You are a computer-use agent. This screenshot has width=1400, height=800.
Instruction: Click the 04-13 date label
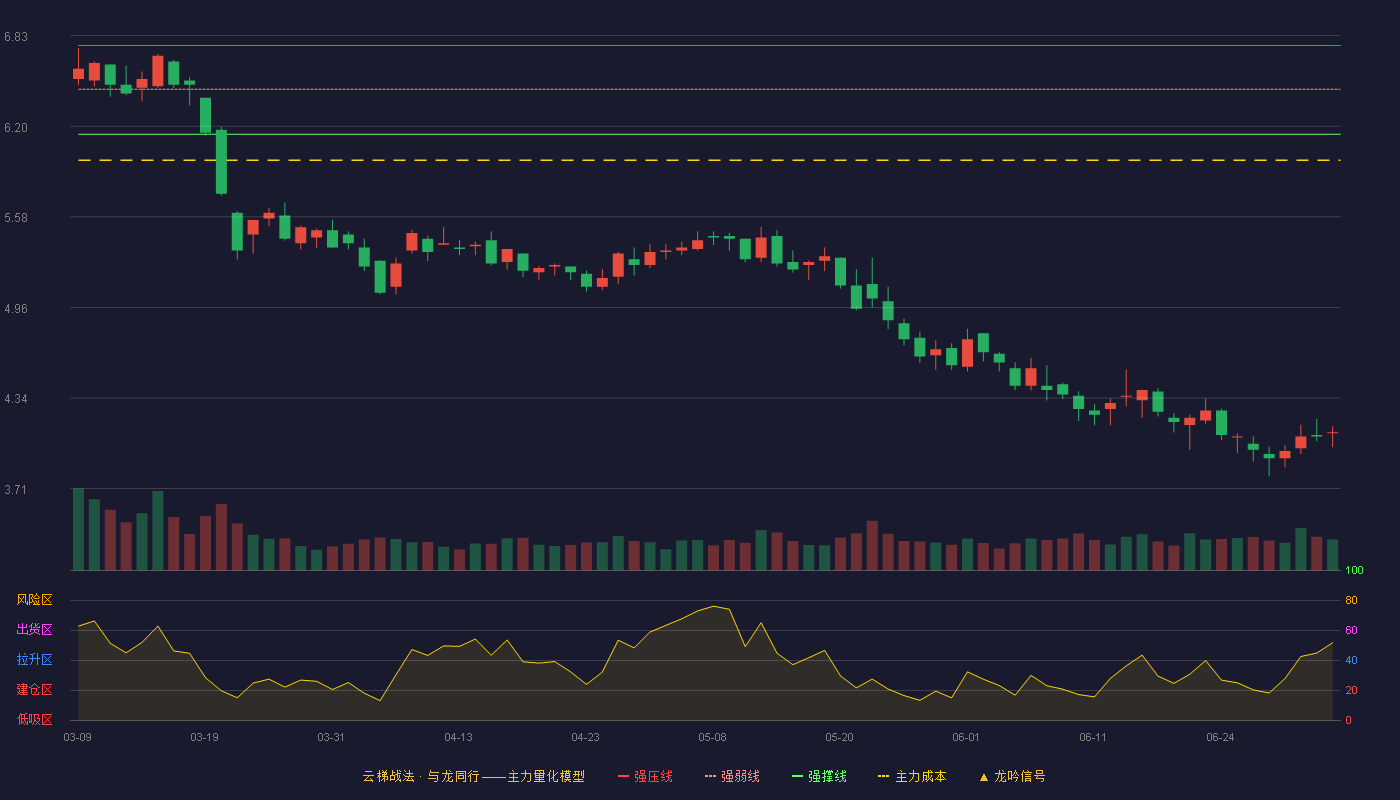click(458, 737)
